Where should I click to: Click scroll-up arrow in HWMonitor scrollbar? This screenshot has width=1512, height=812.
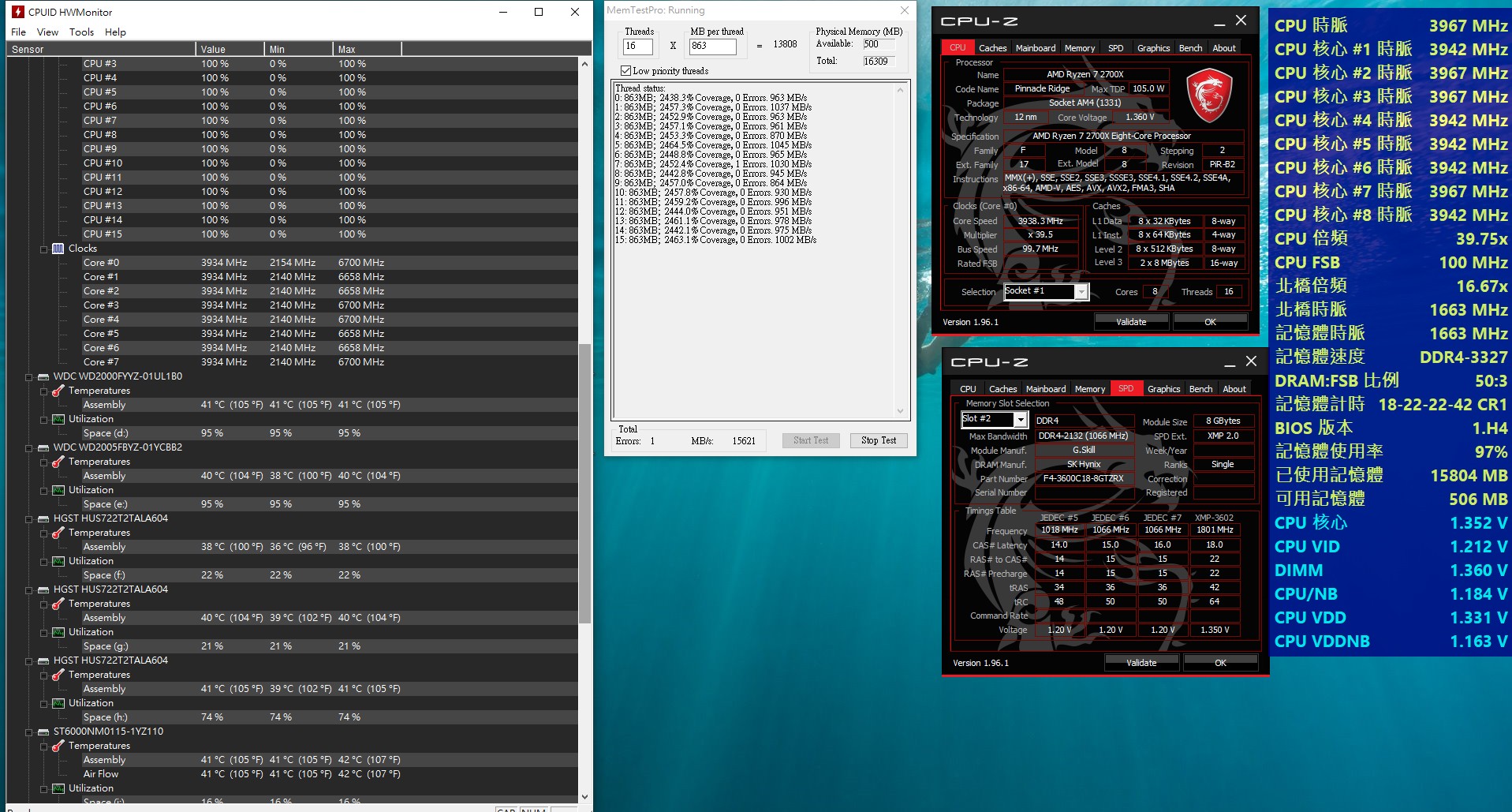[x=584, y=63]
